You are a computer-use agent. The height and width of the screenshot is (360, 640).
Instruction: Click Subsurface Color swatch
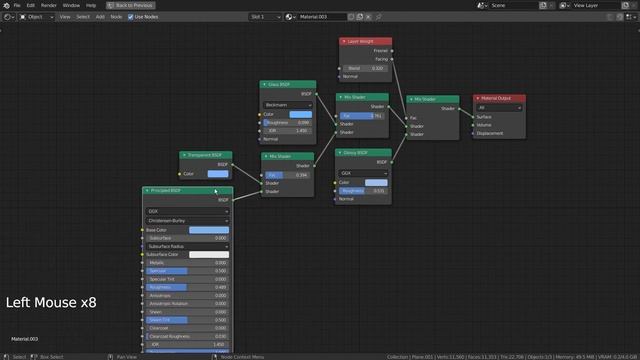[x=209, y=255]
